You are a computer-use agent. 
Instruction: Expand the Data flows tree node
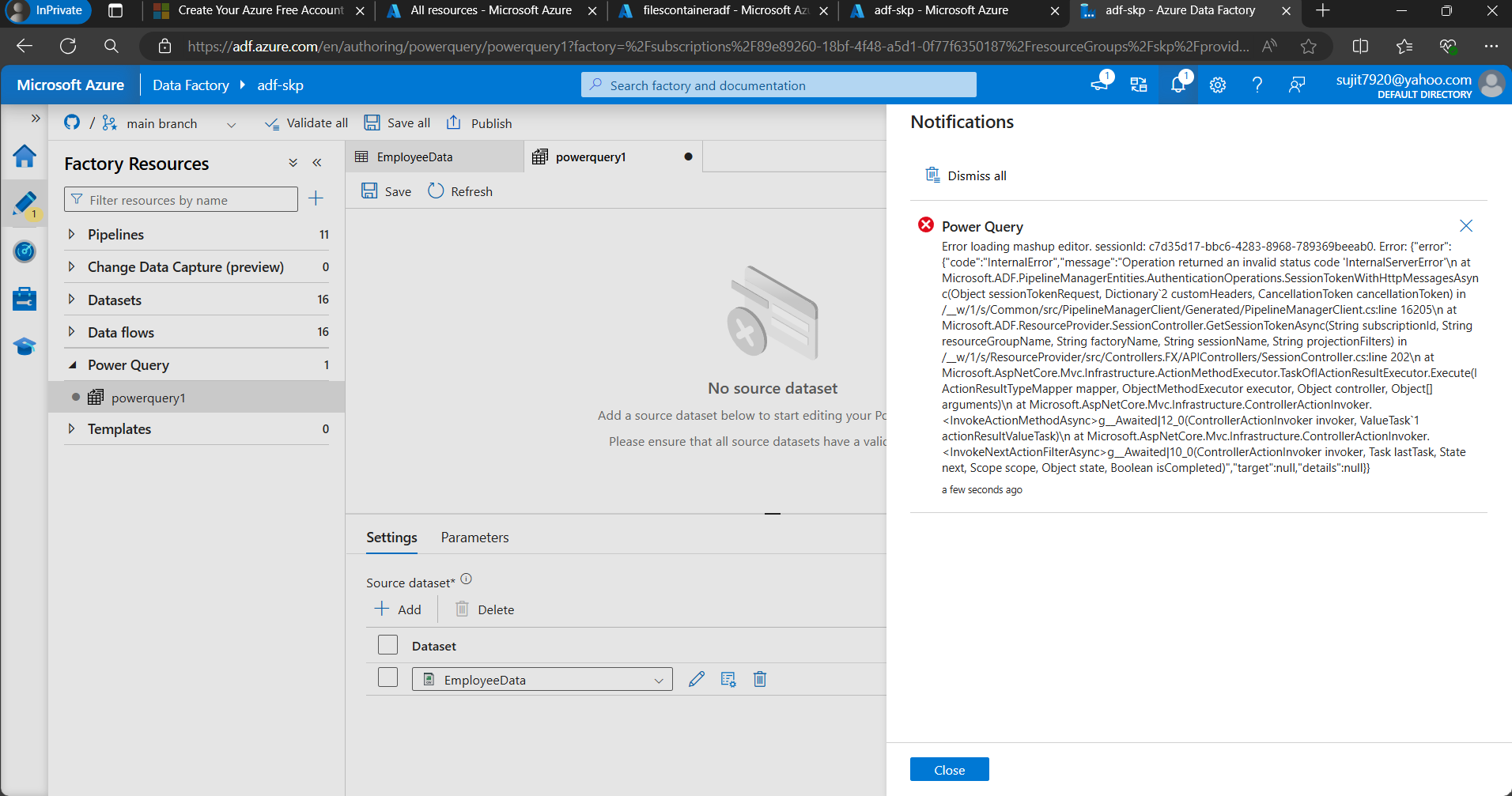(71, 332)
